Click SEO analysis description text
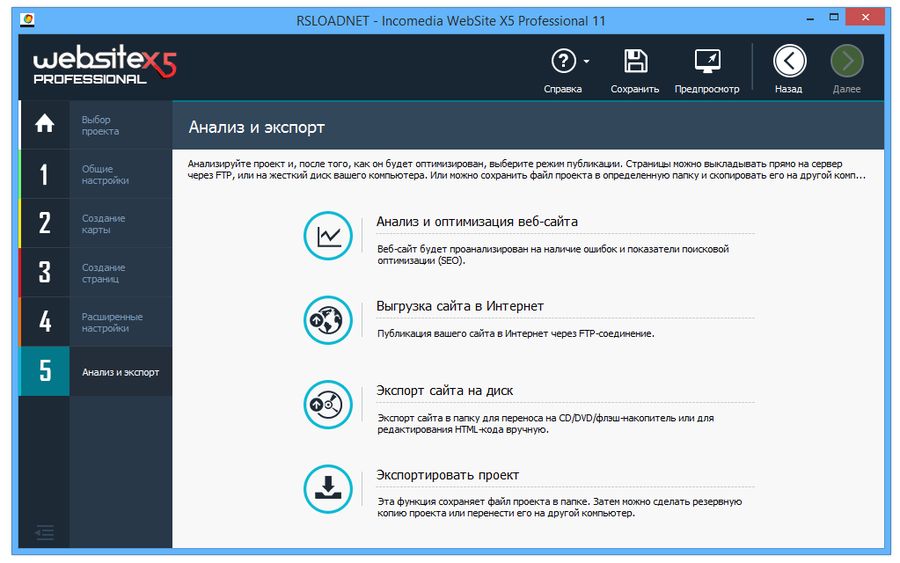 (x=553, y=255)
